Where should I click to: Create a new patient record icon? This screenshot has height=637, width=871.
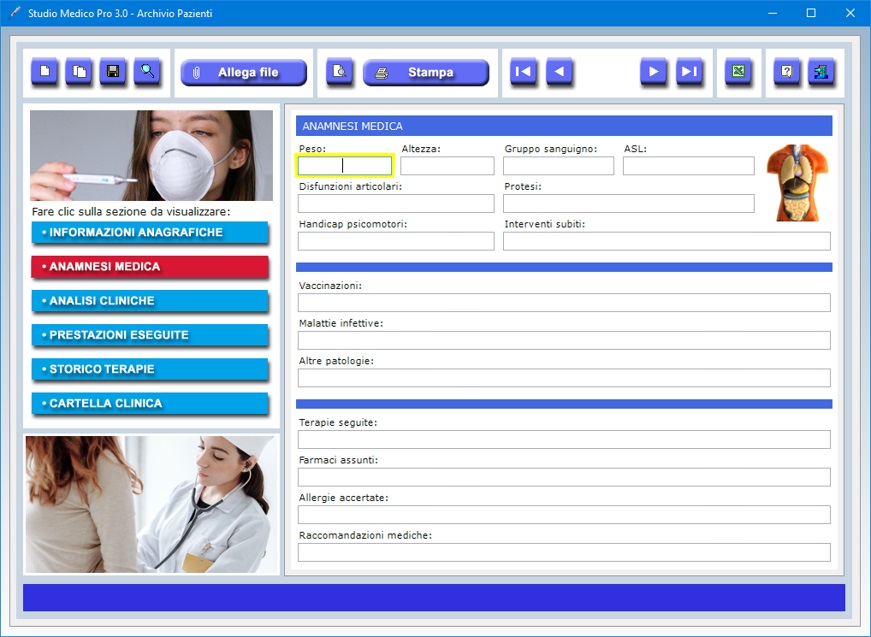tap(44, 72)
